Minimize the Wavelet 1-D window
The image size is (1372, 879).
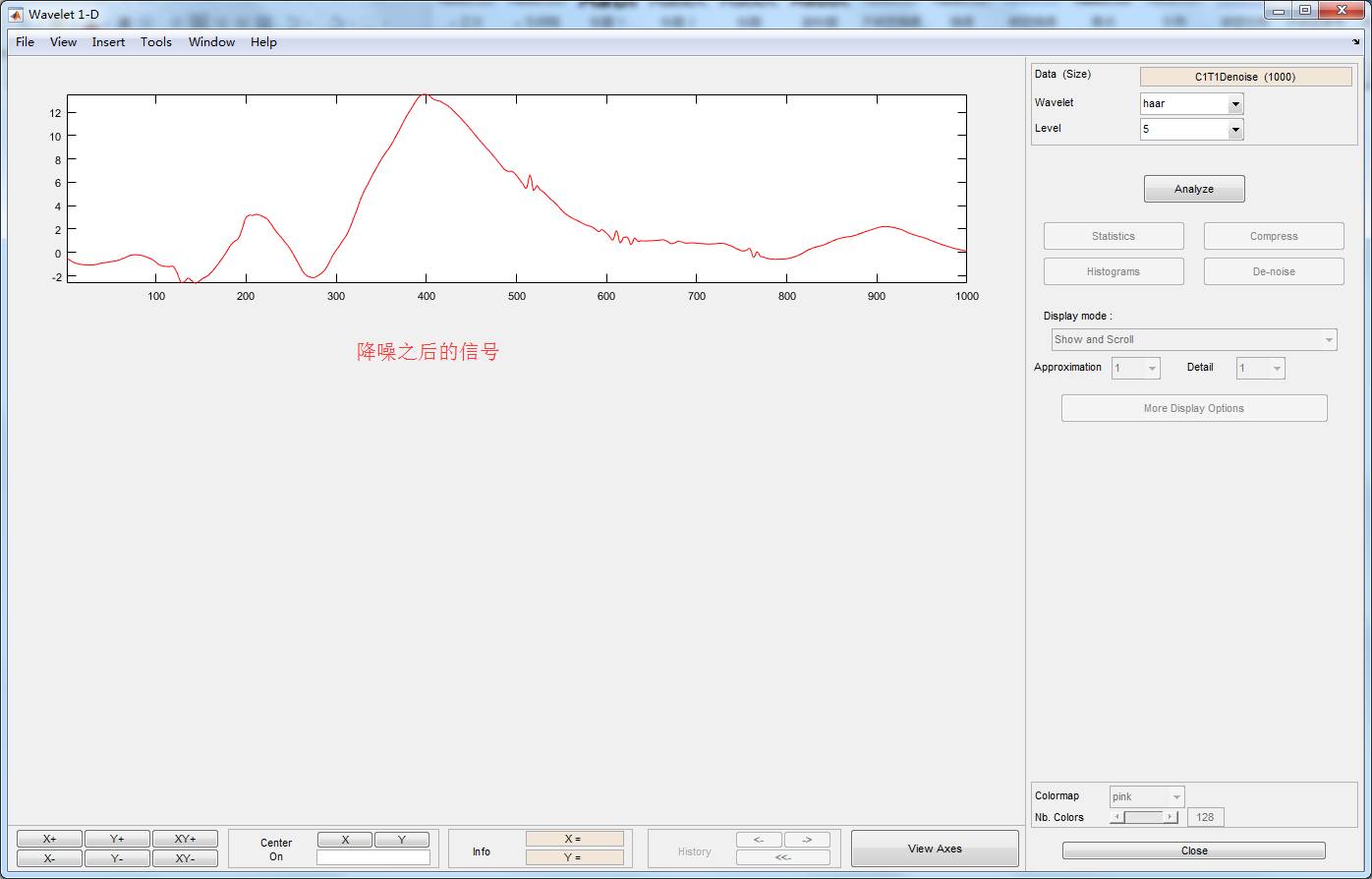point(1279,10)
